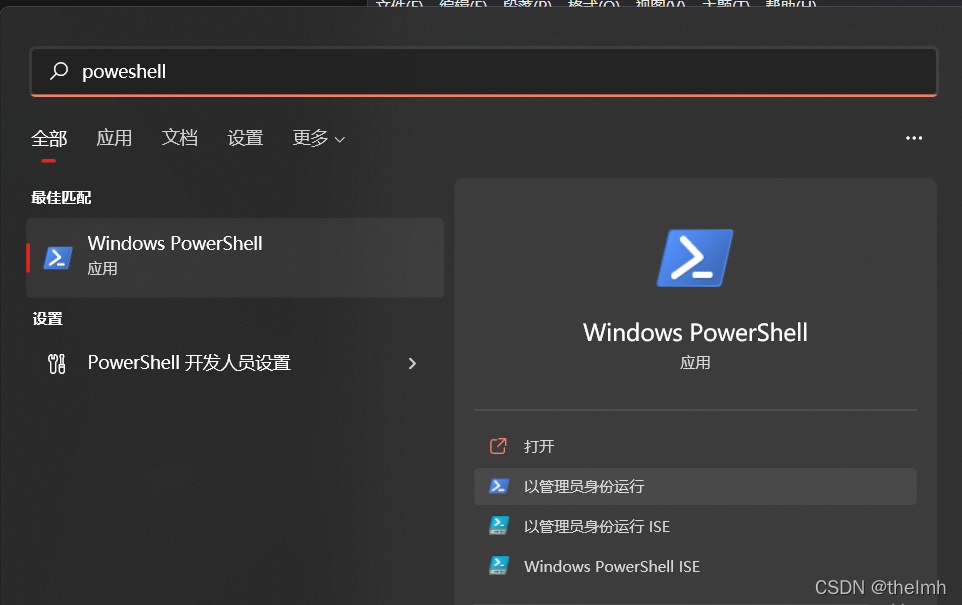
Task: Choose 以管理员身份运行
Action: click(695, 487)
